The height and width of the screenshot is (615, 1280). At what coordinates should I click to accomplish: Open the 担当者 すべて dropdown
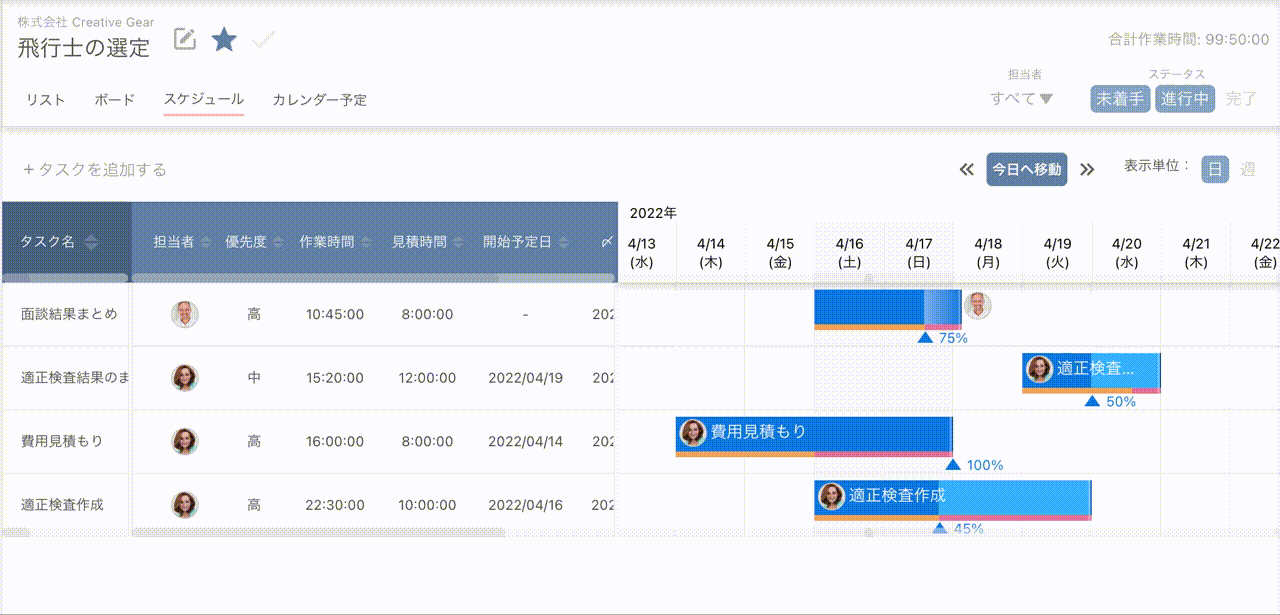pos(1021,99)
